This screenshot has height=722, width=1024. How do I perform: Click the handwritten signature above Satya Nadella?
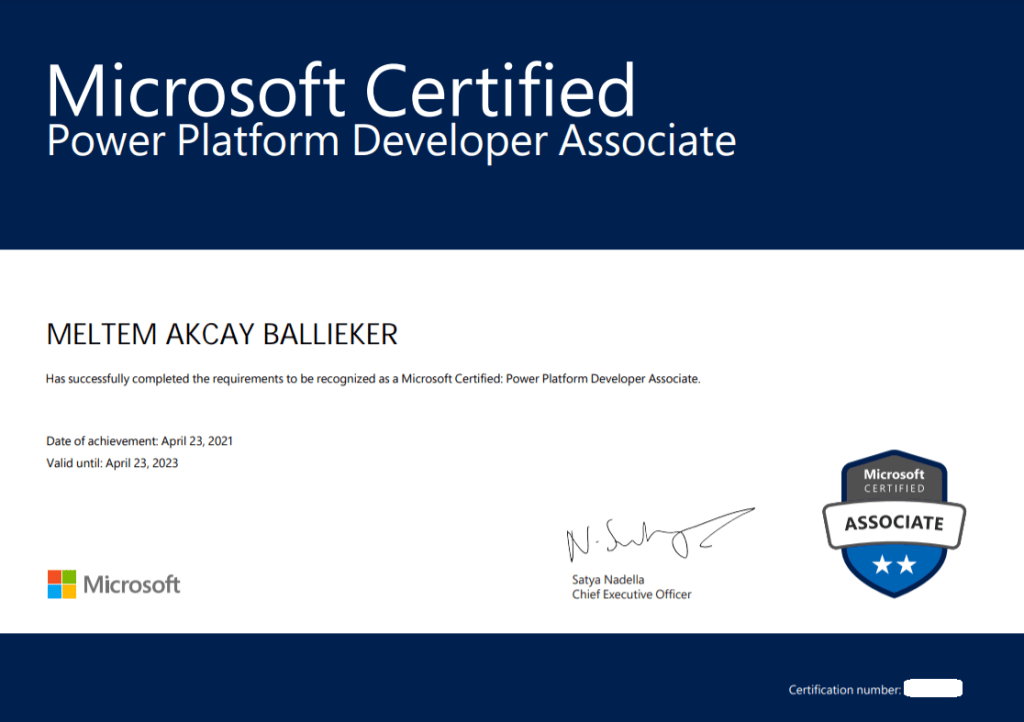655,536
